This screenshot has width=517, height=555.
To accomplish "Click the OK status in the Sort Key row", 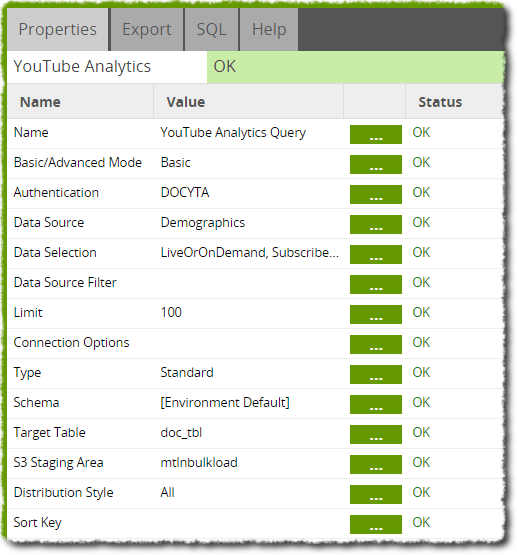I will [x=421, y=522].
